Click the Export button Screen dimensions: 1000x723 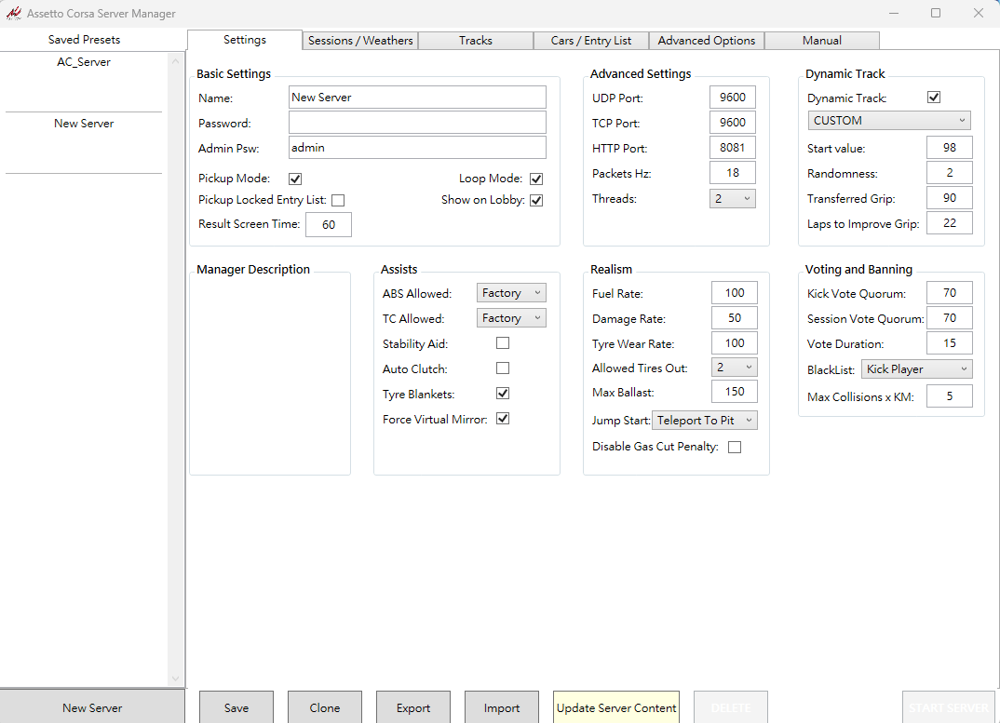coord(413,708)
